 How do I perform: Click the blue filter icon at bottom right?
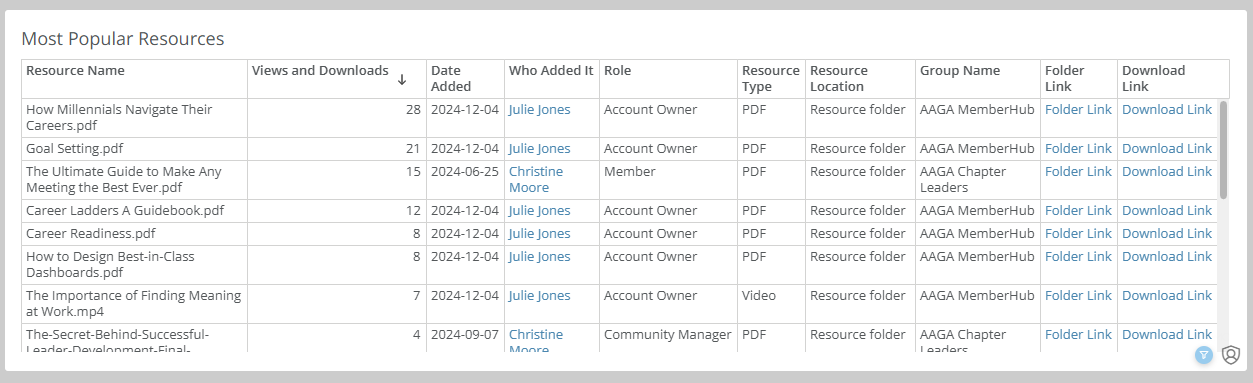coord(1204,355)
